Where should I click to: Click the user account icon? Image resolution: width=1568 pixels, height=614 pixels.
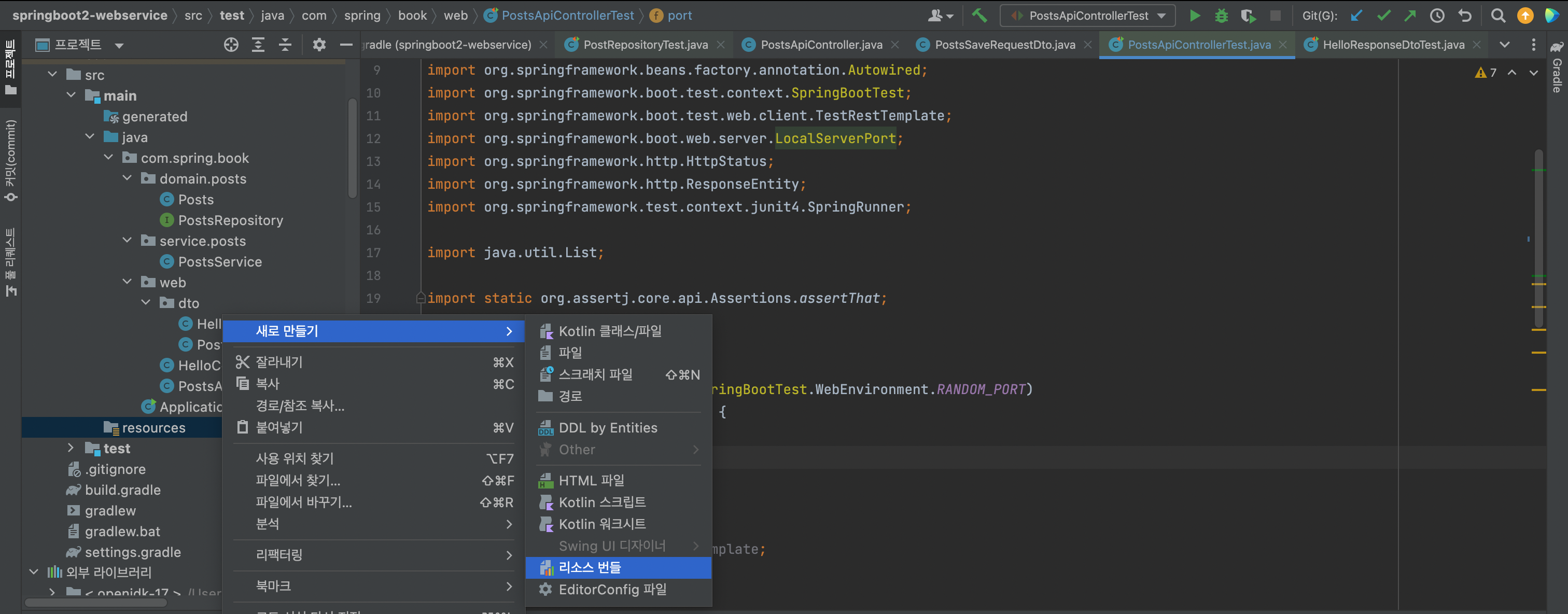click(x=940, y=16)
